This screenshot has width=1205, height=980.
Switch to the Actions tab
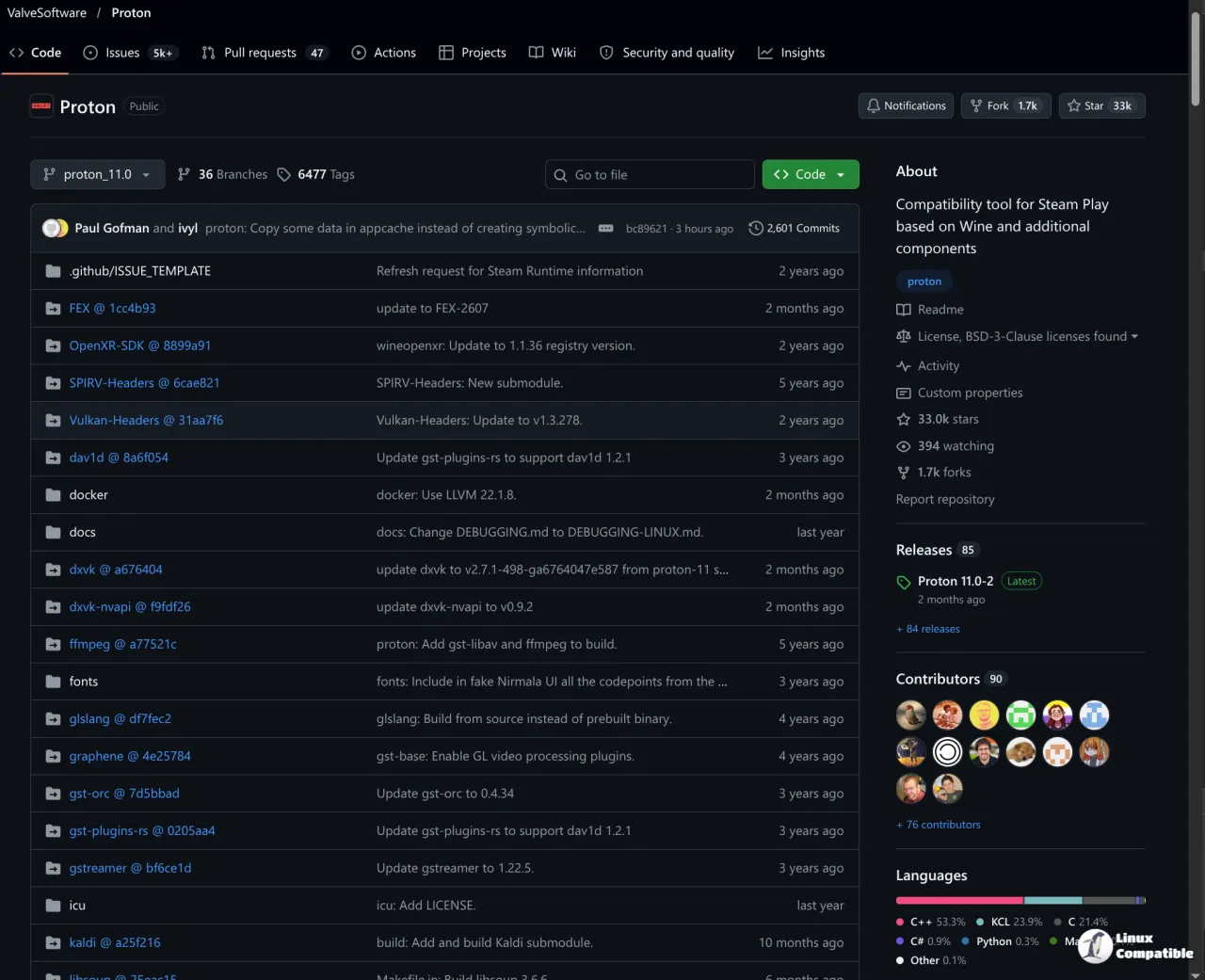pyautogui.click(x=383, y=53)
